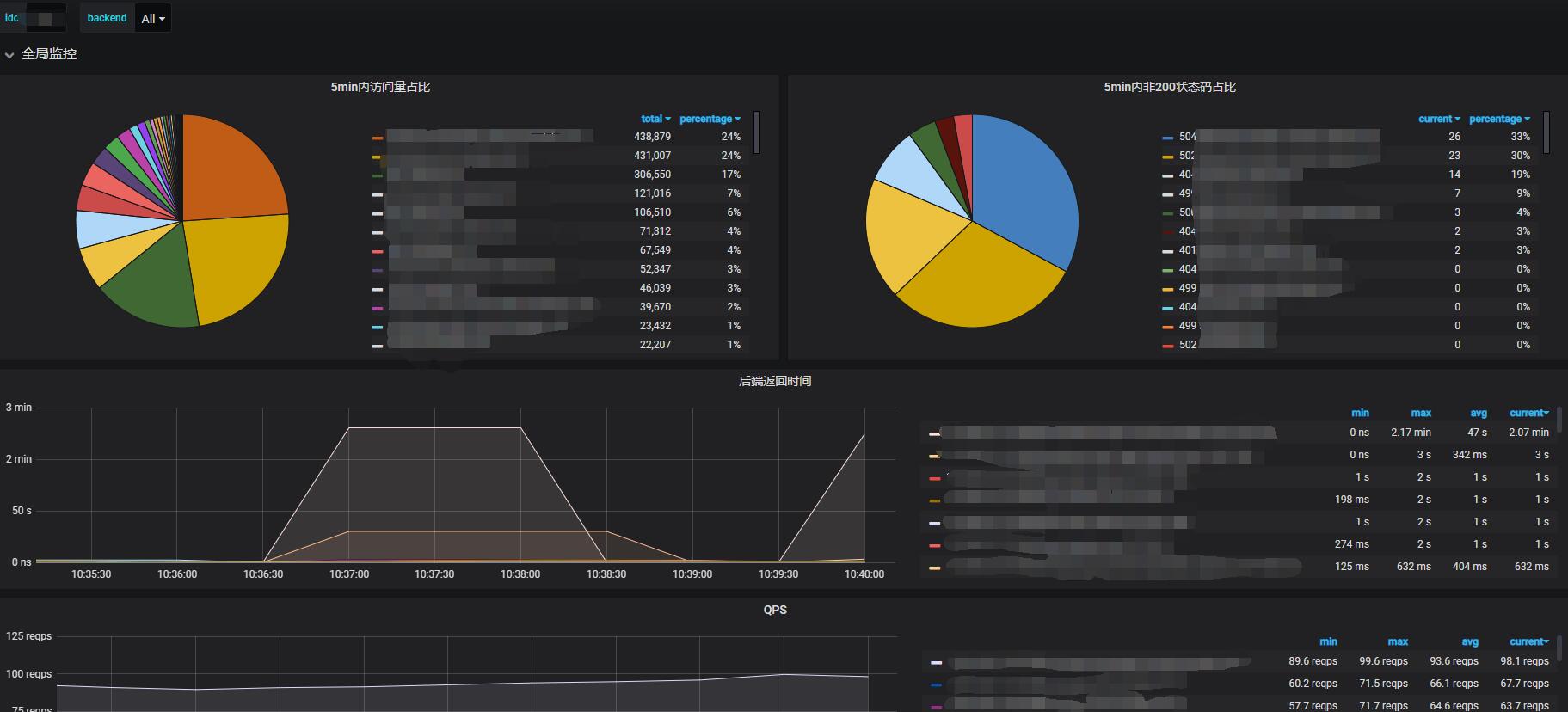The image size is (1568, 712).
Task: Click the QPS panel title
Action: (775, 610)
